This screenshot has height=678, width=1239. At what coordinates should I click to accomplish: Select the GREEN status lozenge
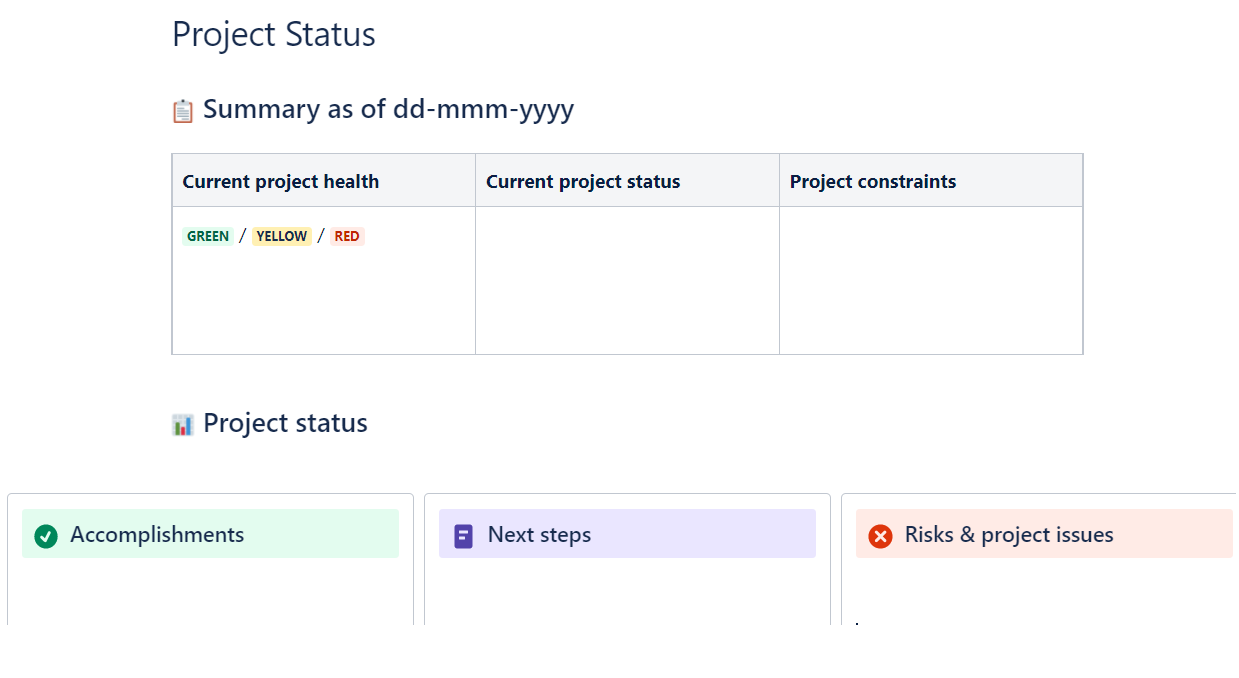(208, 237)
